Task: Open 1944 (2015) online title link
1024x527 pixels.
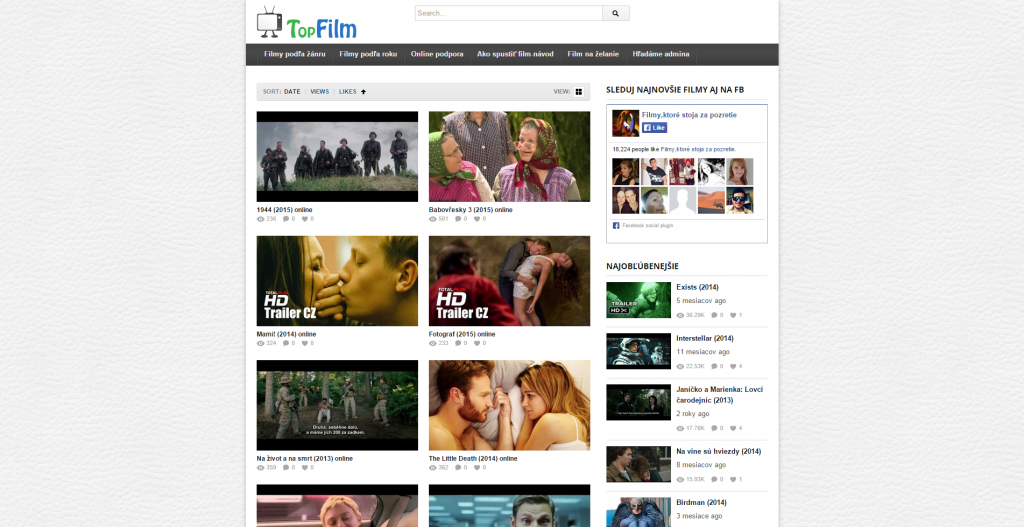Action: 284,210
